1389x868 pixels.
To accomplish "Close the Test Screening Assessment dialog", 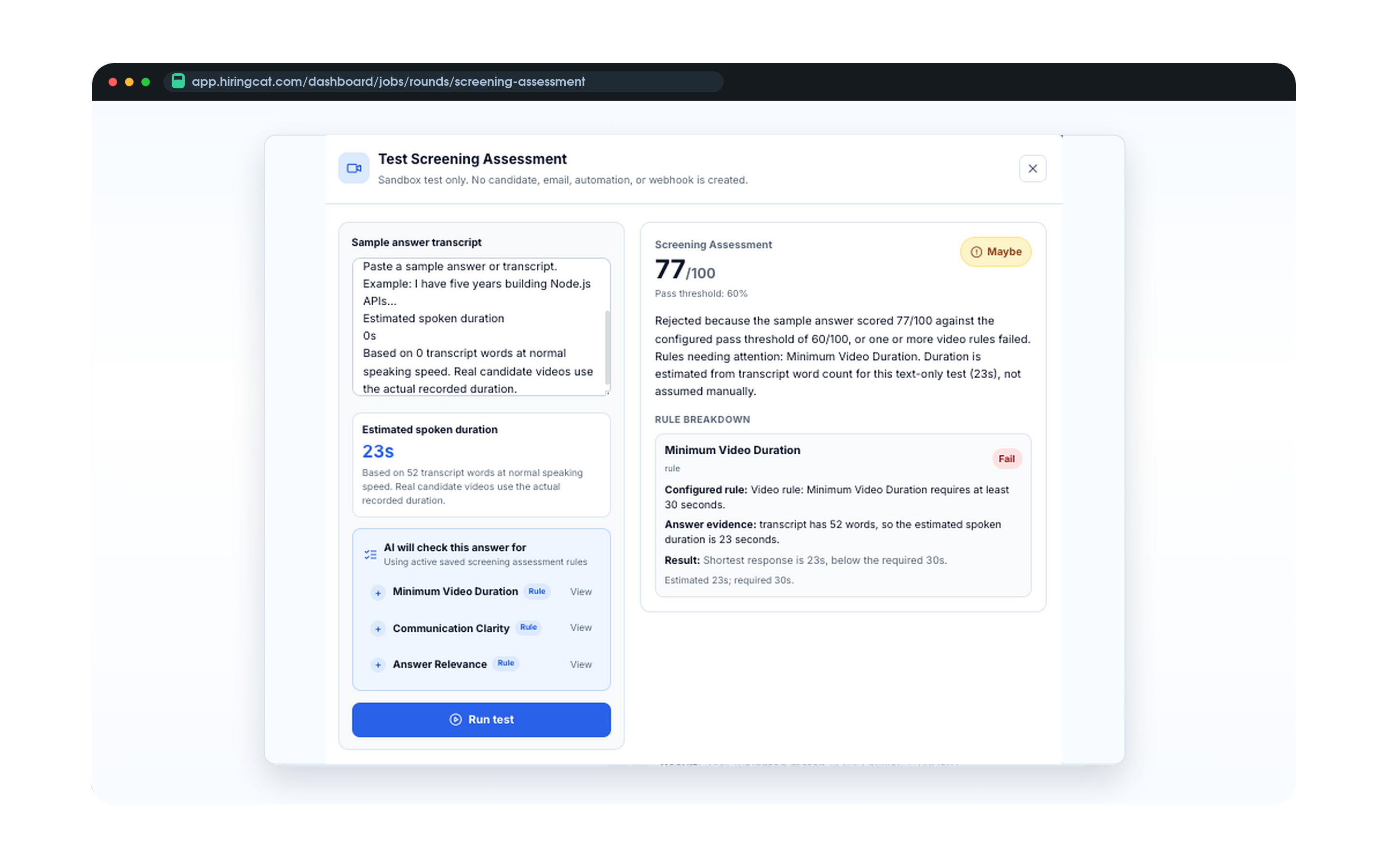I will pyautogui.click(x=1032, y=168).
